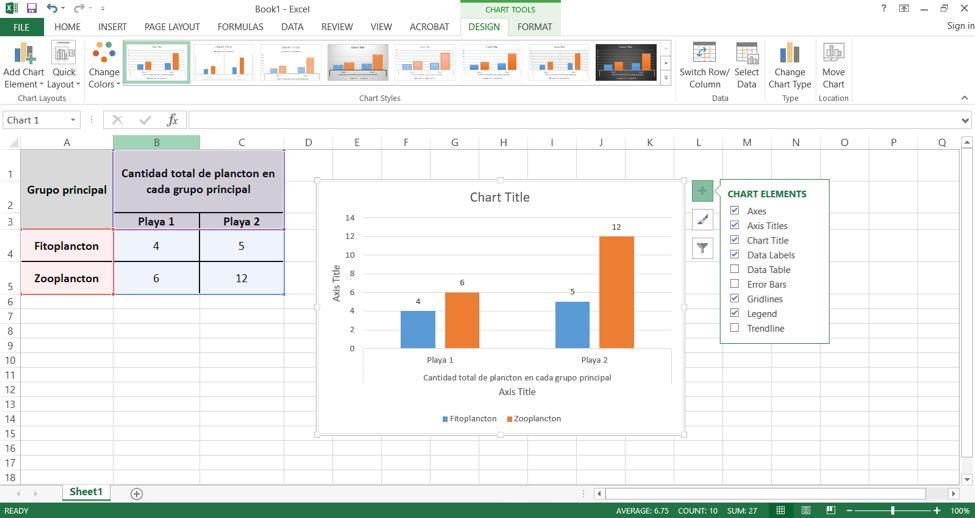This screenshot has width=975, height=518.
Task: Open Excel Help question mark
Action: pyautogui.click(x=884, y=9)
